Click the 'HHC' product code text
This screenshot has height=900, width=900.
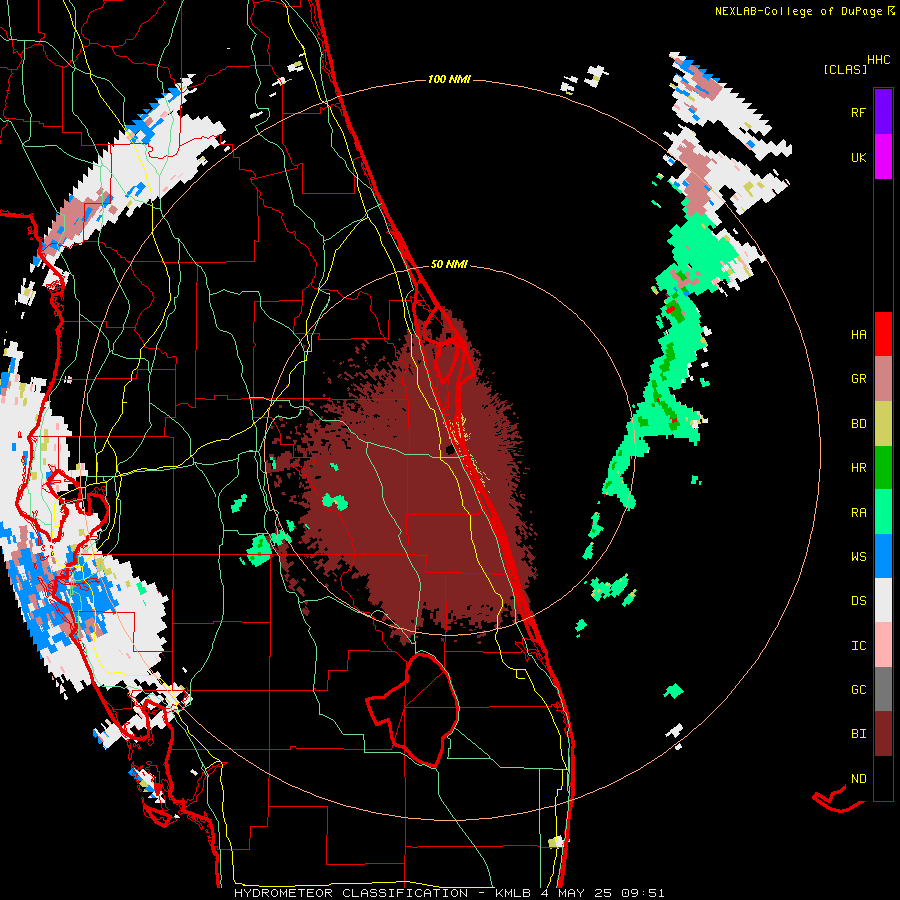click(878, 60)
